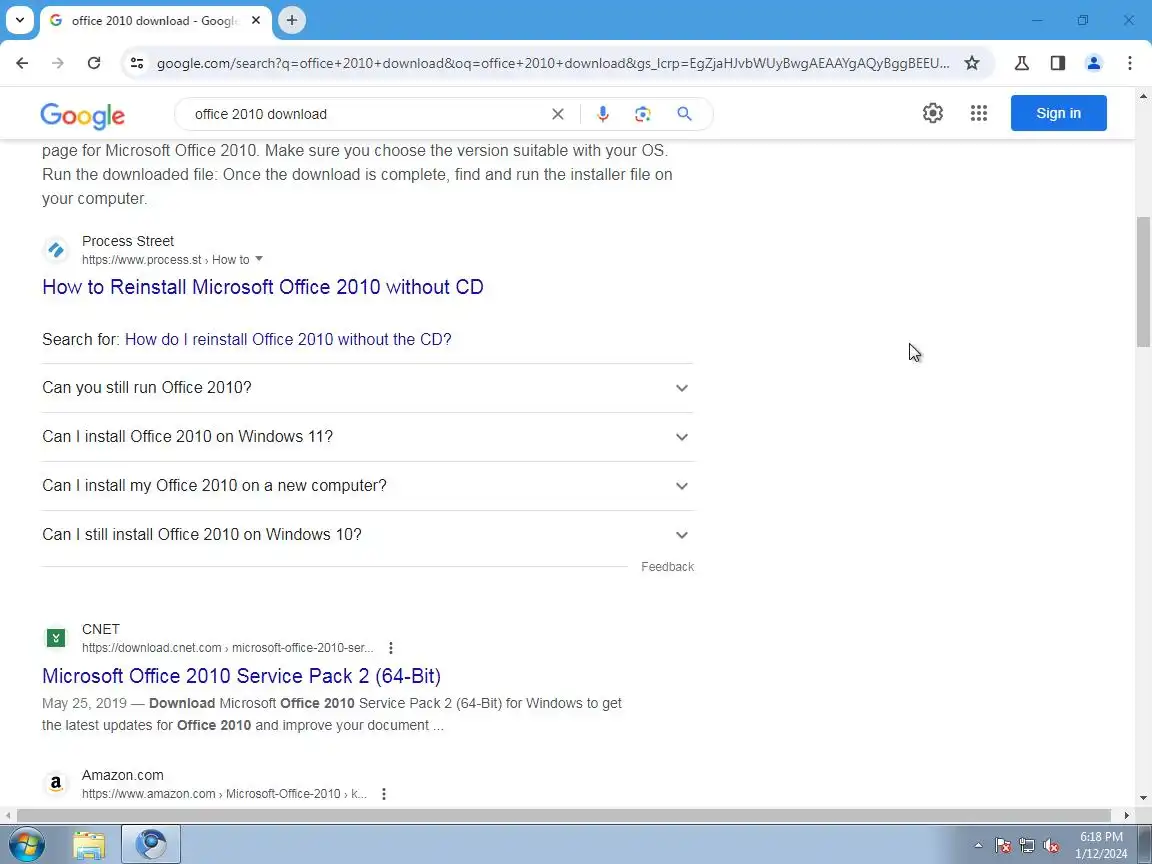1152x864 pixels.
Task: Open network status tray icon
Action: [x=1027, y=846]
